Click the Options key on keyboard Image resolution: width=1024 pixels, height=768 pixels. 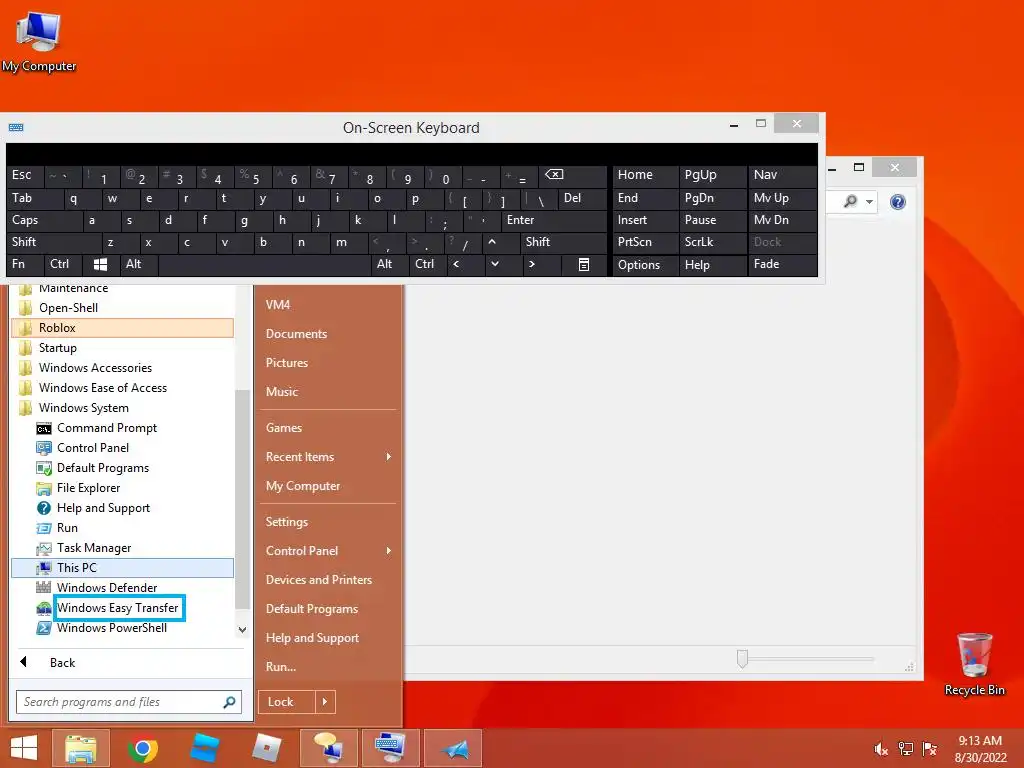click(x=645, y=264)
